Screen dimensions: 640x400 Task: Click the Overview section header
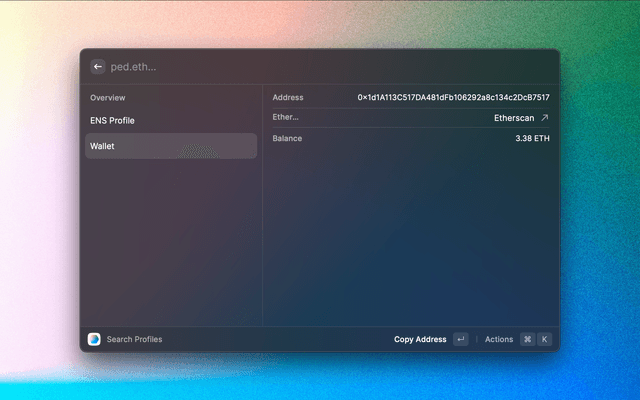pyautogui.click(x=108, y=98)
